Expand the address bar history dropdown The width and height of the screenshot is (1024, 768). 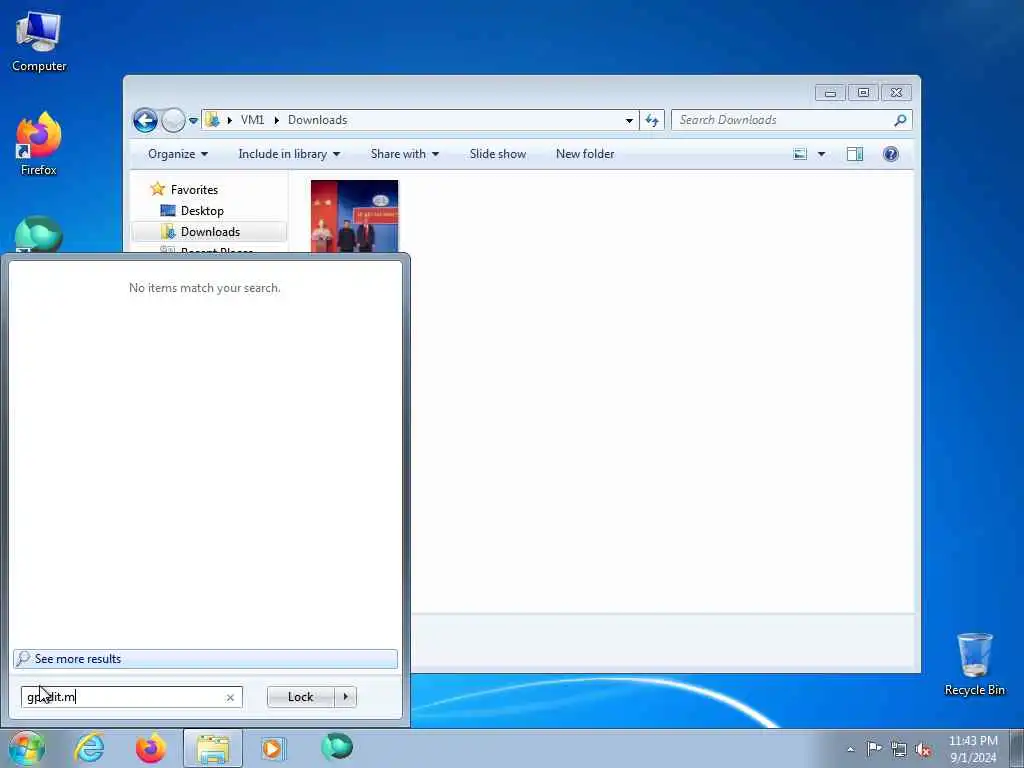tap(629, 120)
